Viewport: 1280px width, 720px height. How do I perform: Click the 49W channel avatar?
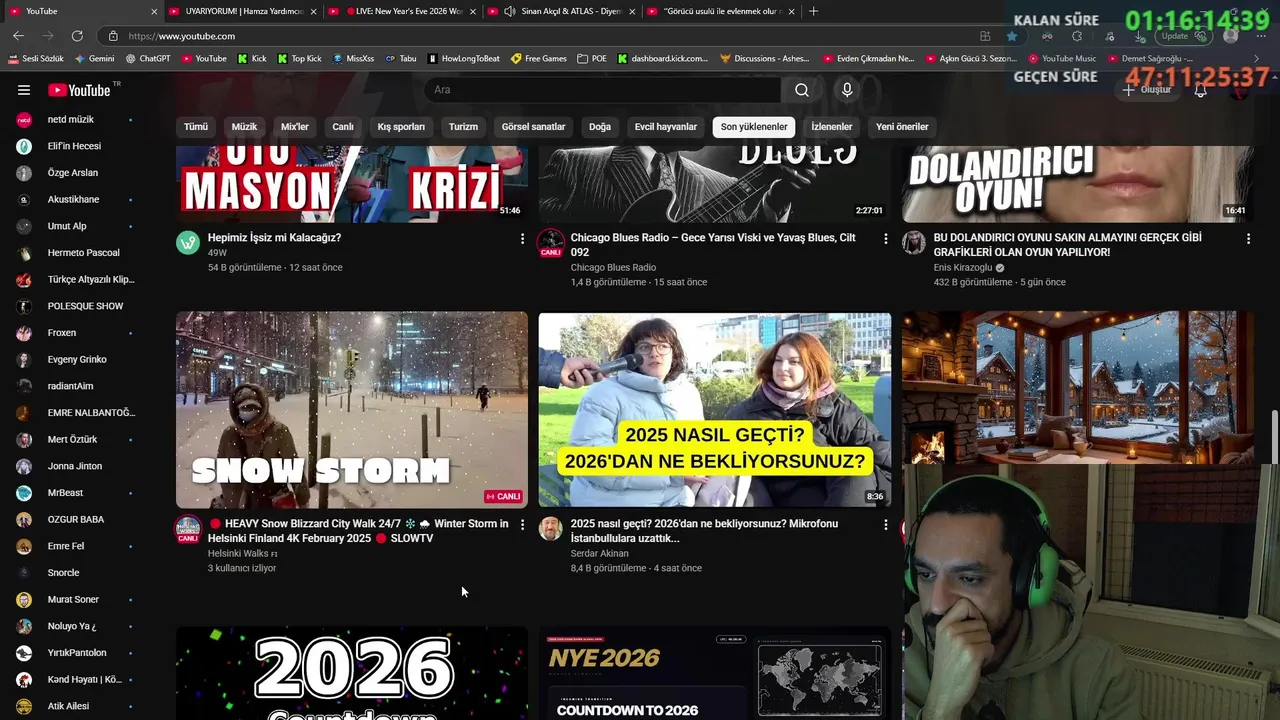click(188, 242)
